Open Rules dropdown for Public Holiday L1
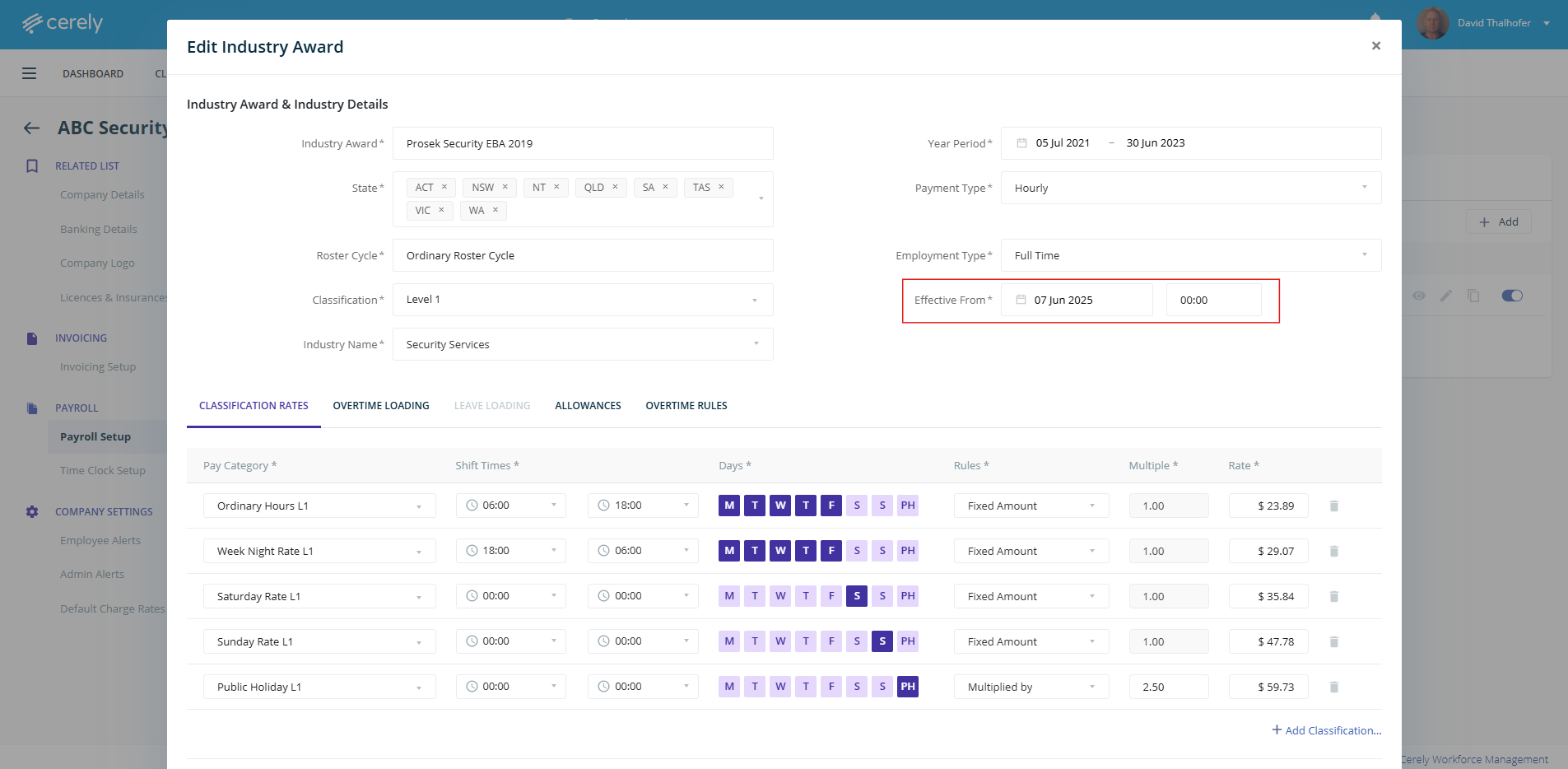 point(1031,687)
